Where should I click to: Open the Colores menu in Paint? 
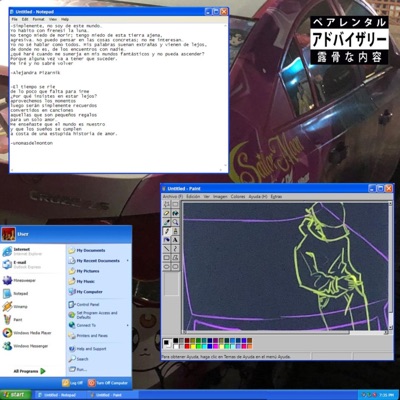[238, 197]
